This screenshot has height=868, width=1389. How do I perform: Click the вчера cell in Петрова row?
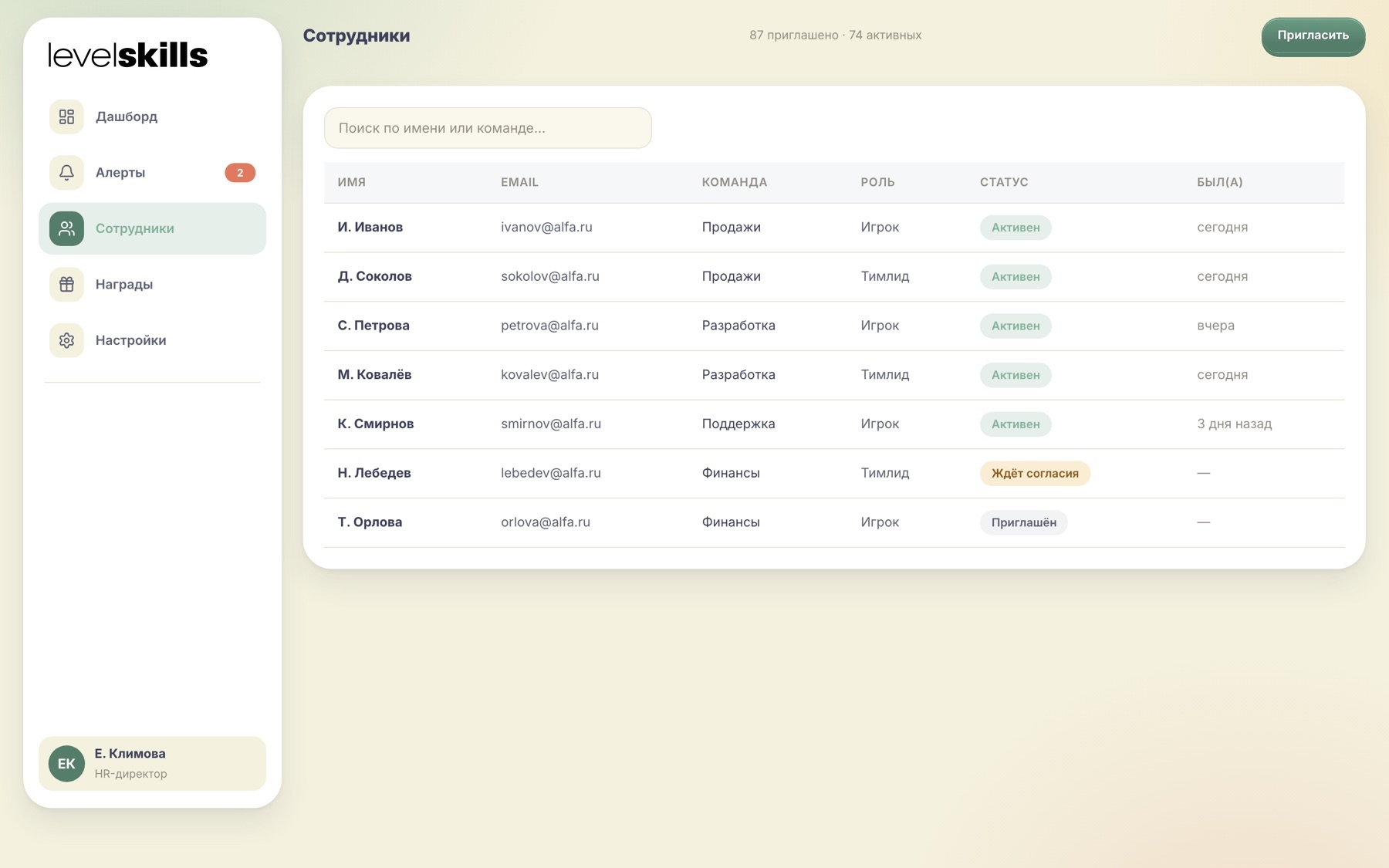1216,326
